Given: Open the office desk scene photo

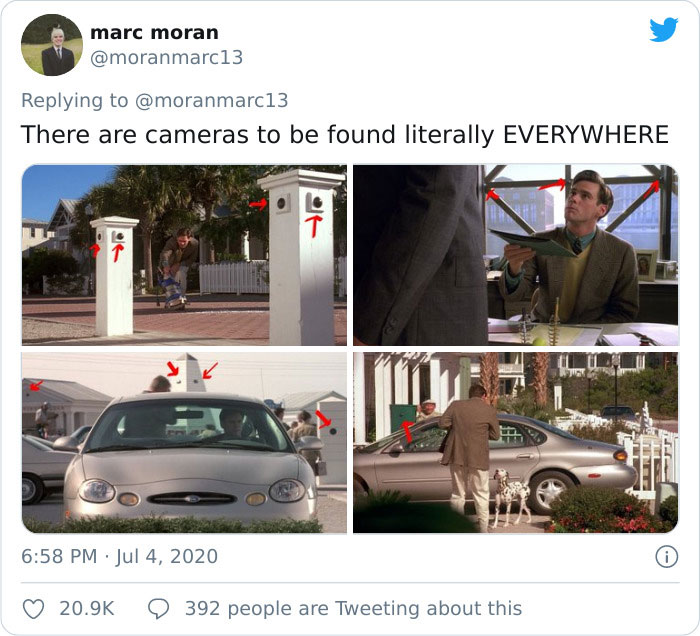Looking at the screenshot, I should click(x=516, y=255).
